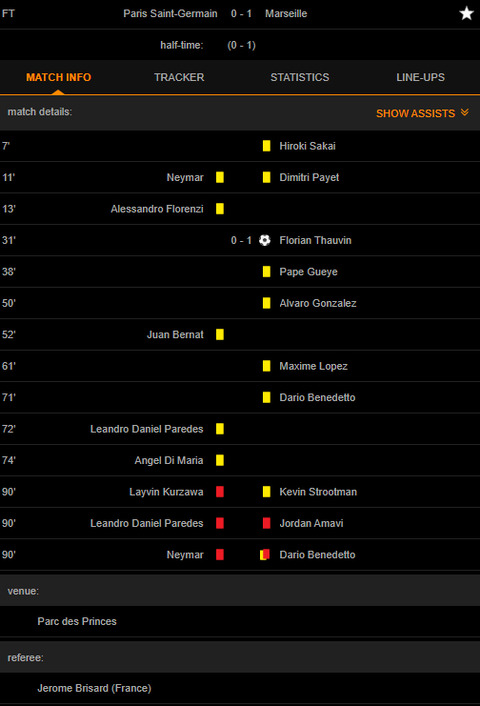Select the Line-ups tab
Viewport: 480px width, 706px height.
click(x=421, y=77)
